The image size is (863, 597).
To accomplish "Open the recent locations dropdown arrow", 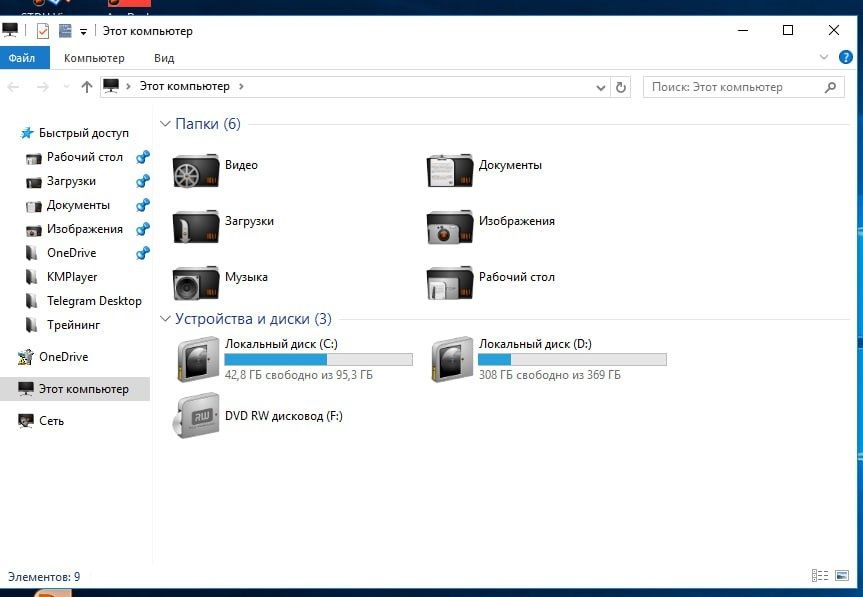I will (x=67, y=87).
